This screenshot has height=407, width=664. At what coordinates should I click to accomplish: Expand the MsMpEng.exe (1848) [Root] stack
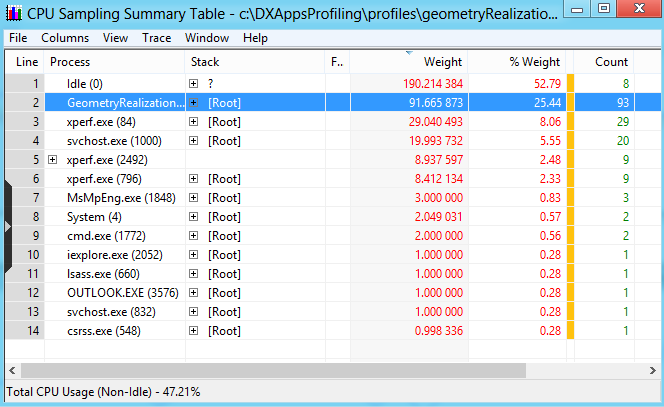coord(194,197)
